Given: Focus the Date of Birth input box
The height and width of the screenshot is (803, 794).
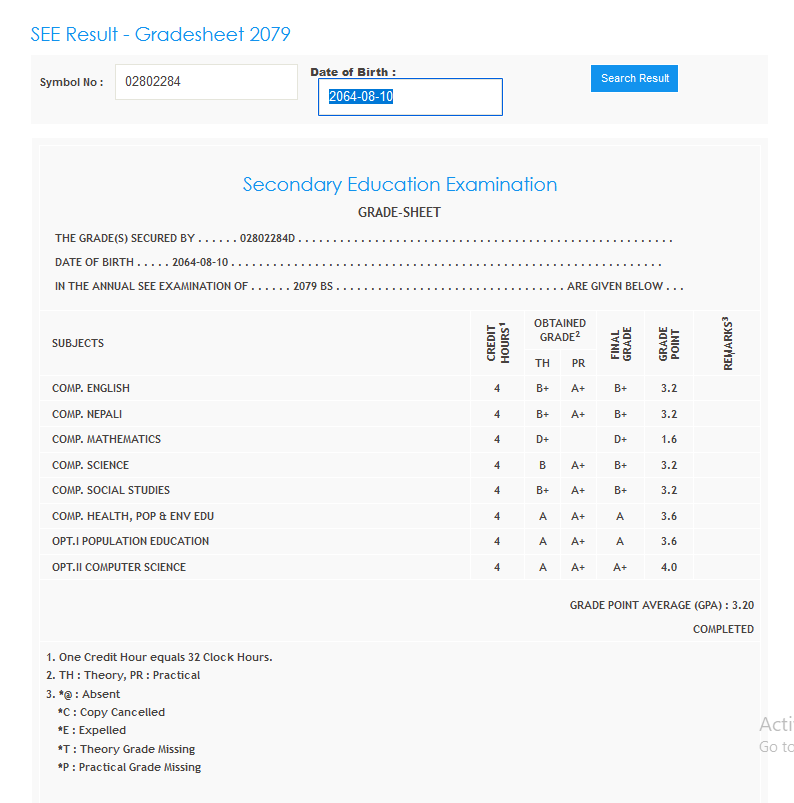Looking at the screenshot, I should [x=410, y=97].
